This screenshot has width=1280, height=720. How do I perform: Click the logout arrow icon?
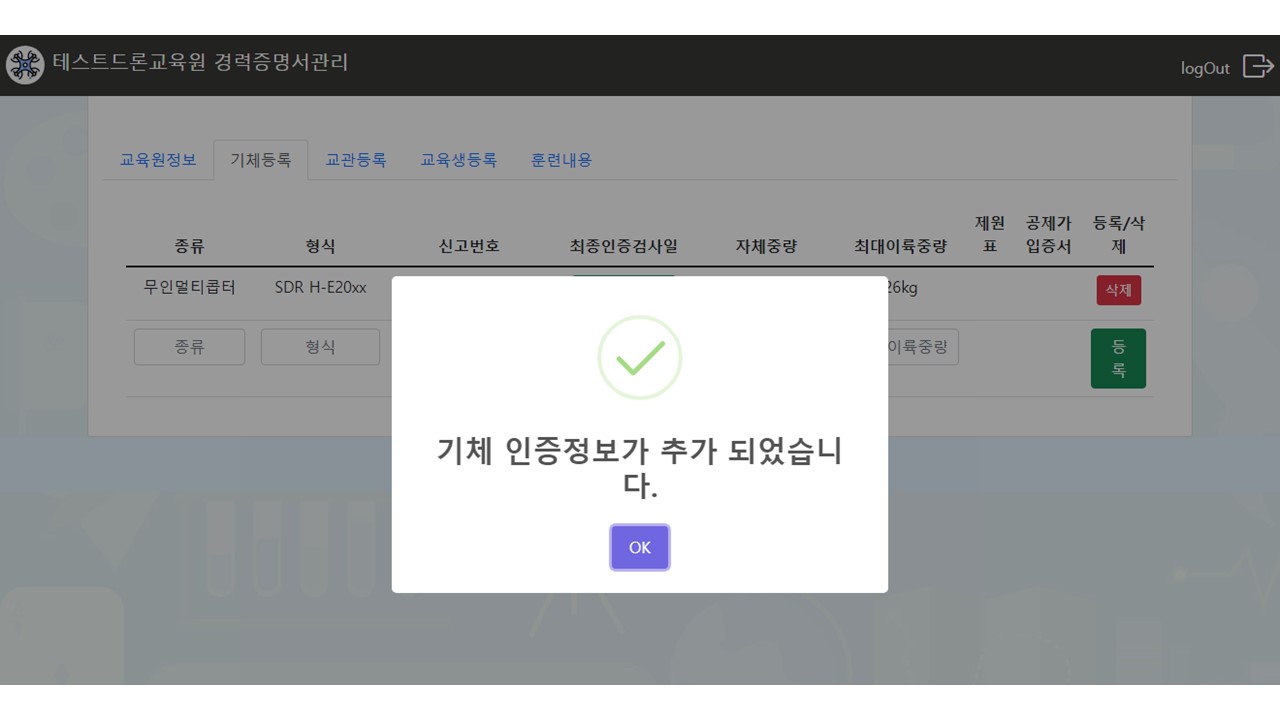coord(1257,66)
